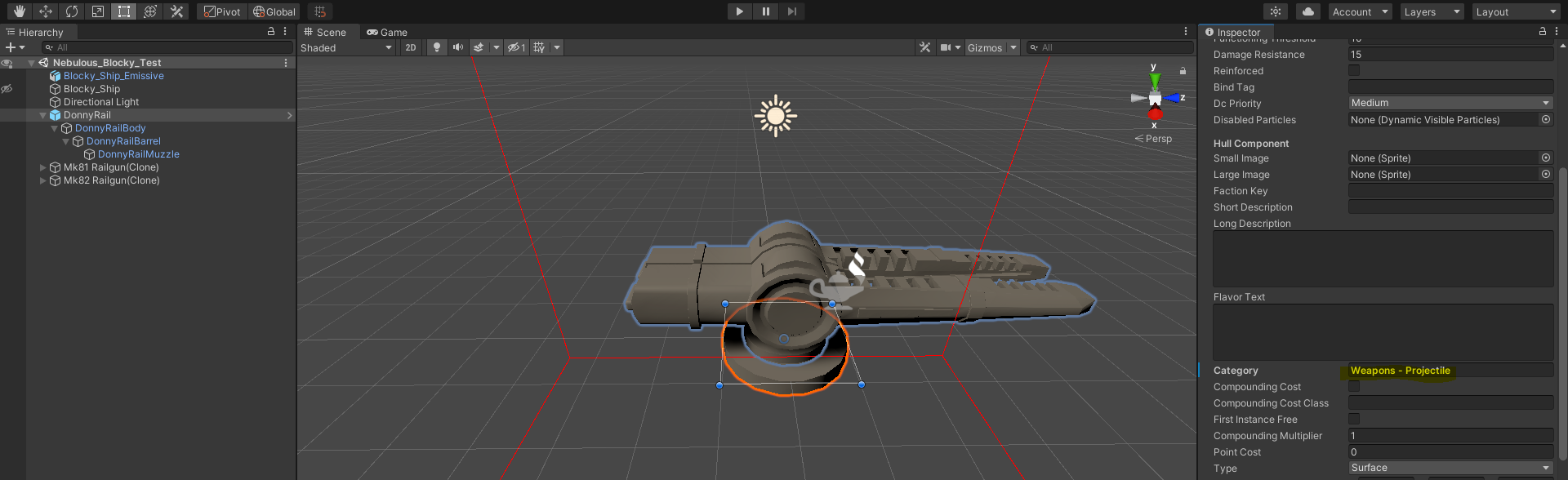Screen dimensions: 1568x480
Task: Select the Move tool
Action: [x=45, y=11]
